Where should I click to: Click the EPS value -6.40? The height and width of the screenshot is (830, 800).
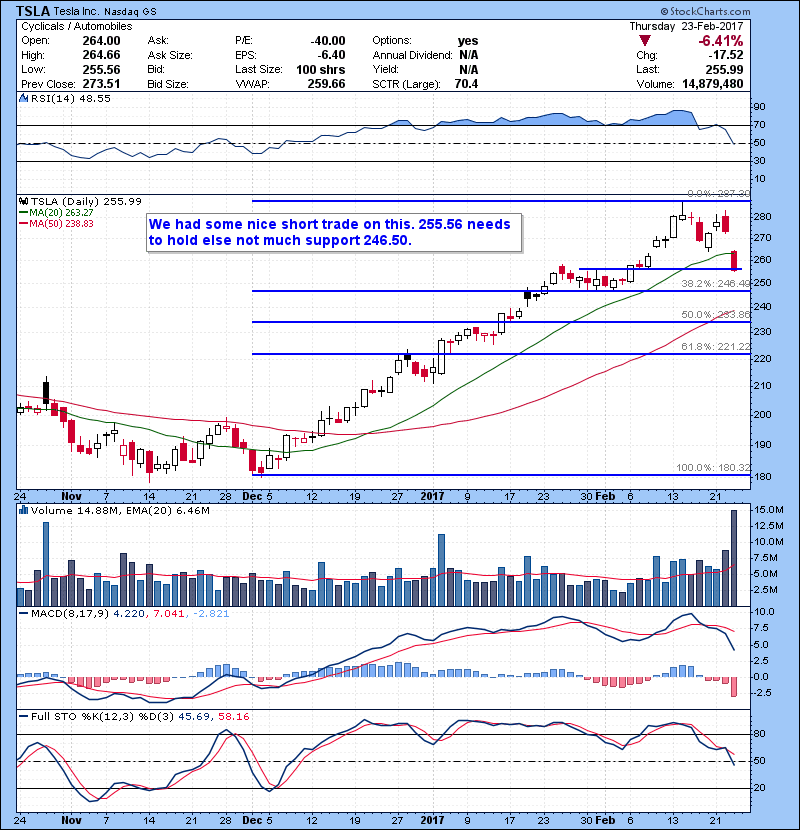[331, 55]
